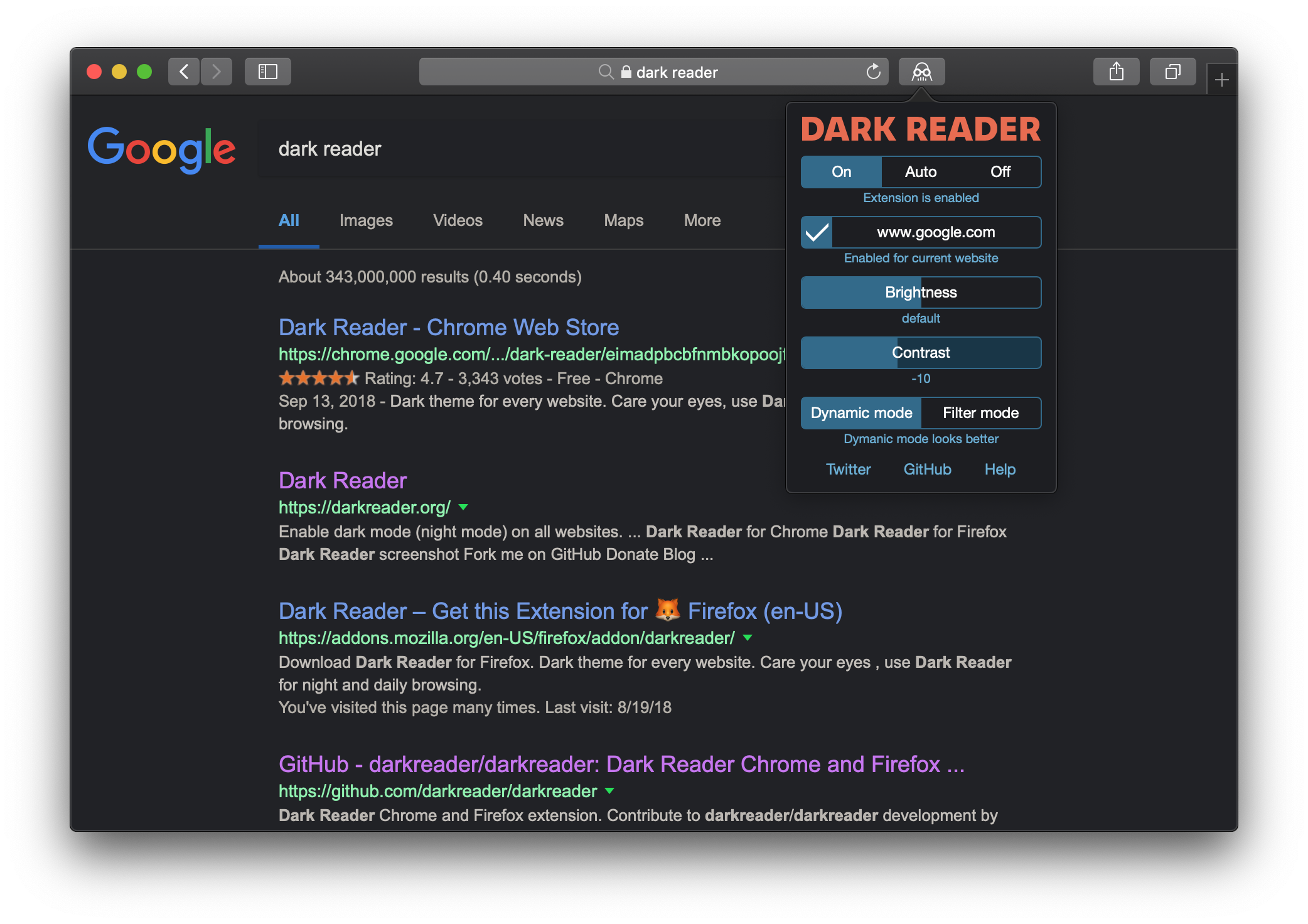1308x924 pixels.
Task: Reload page using the refresh icon
Action: click(x=873, y=72)
